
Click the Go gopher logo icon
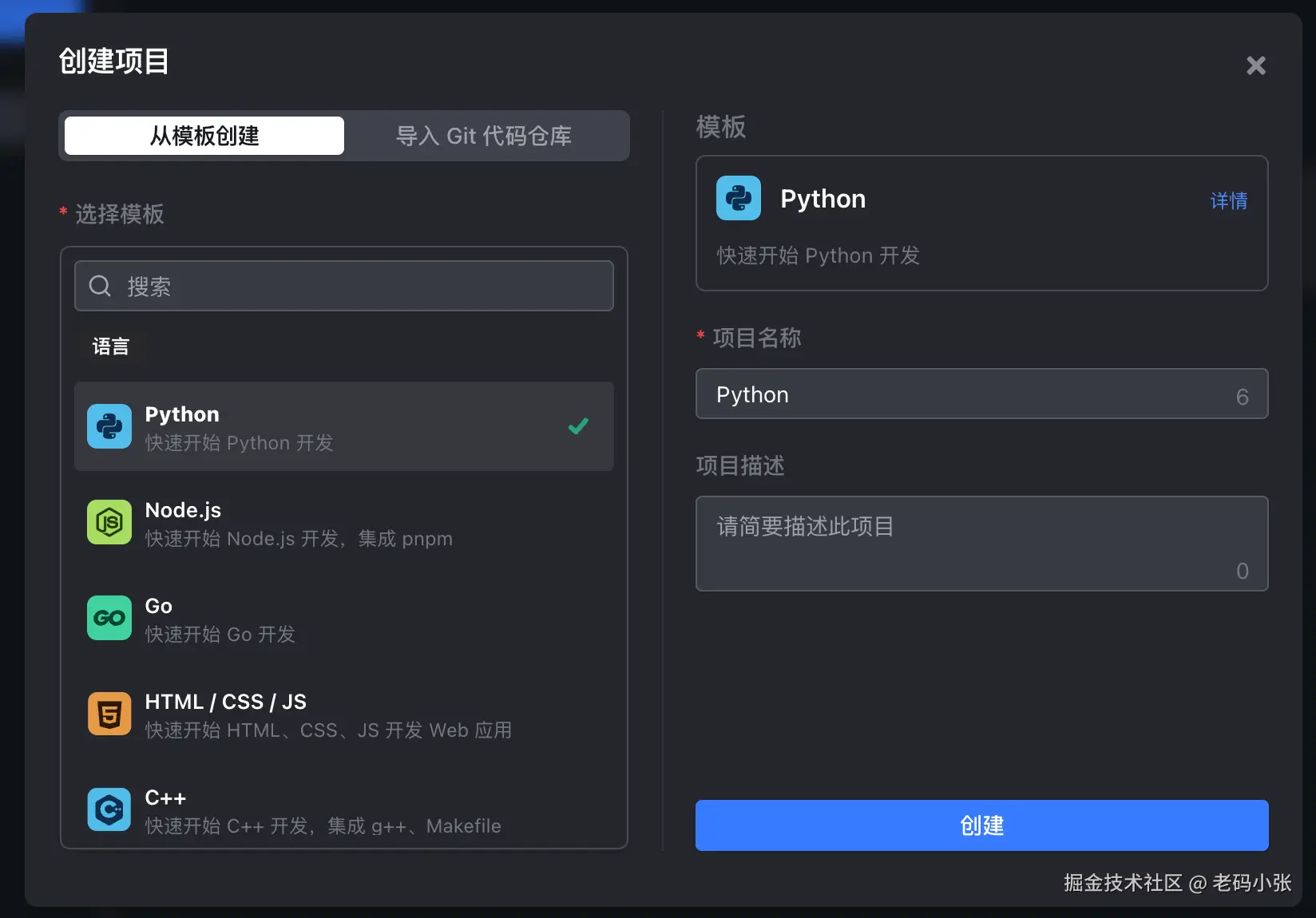[109, 618]
